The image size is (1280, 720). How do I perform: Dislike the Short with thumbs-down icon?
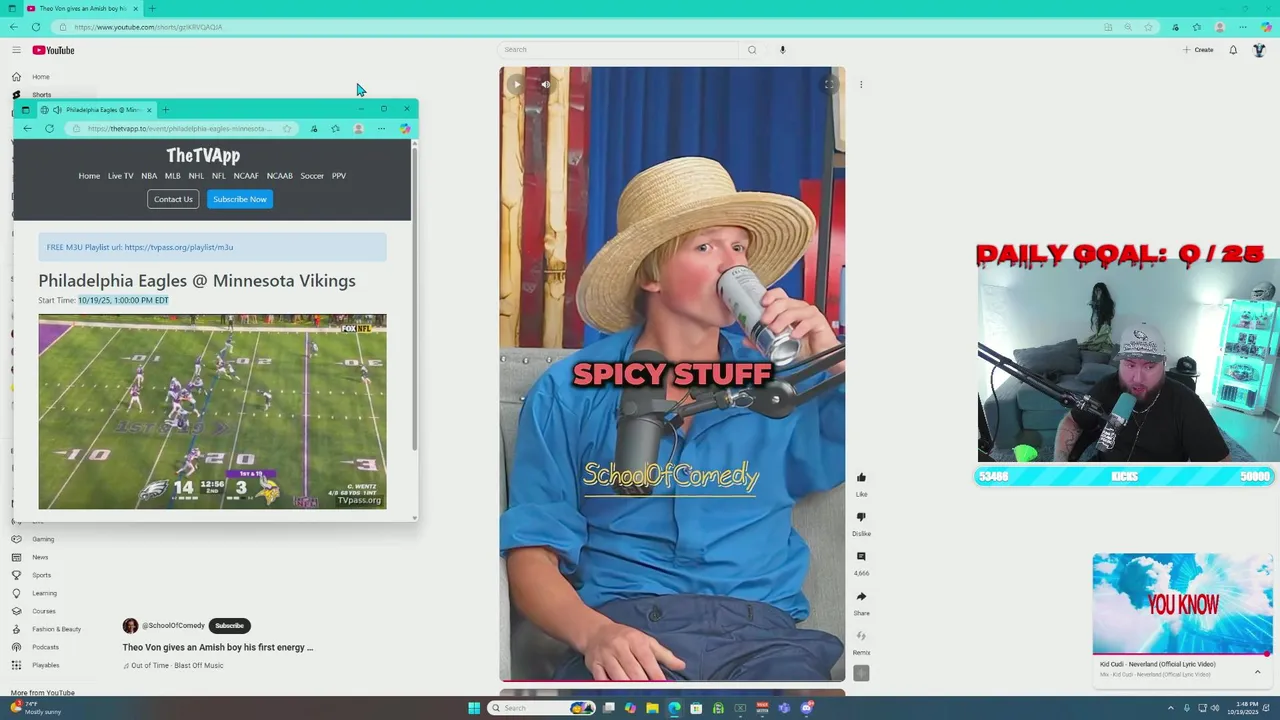coord(861,517)
